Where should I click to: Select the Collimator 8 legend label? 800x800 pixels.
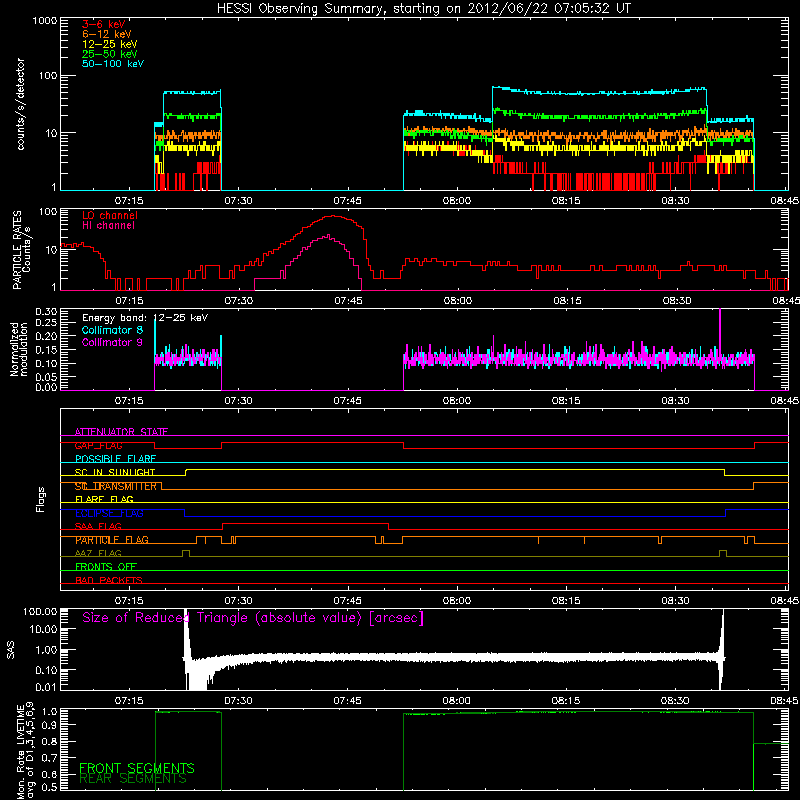pos(112,330)
